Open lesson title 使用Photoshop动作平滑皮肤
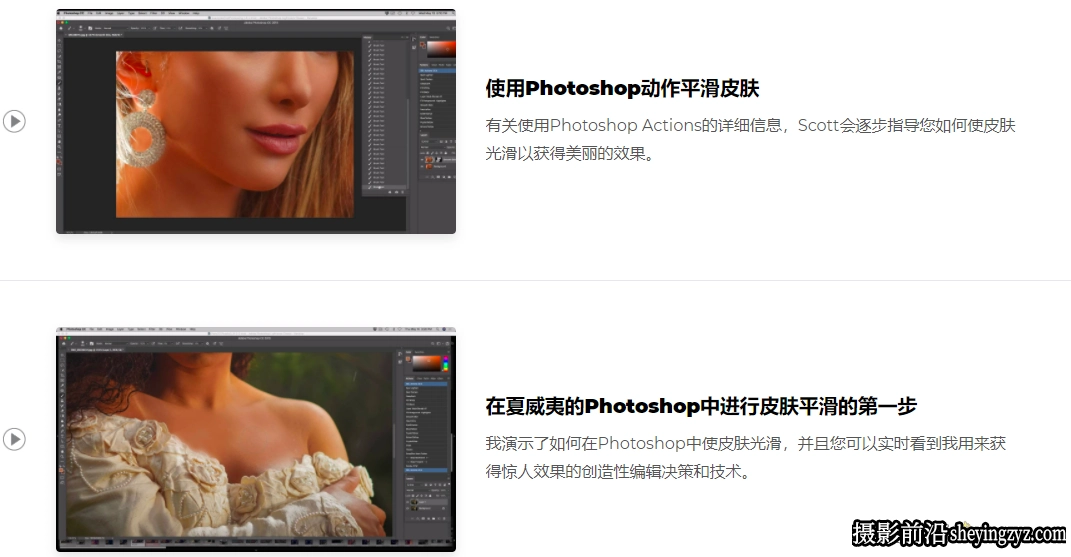 622,88
